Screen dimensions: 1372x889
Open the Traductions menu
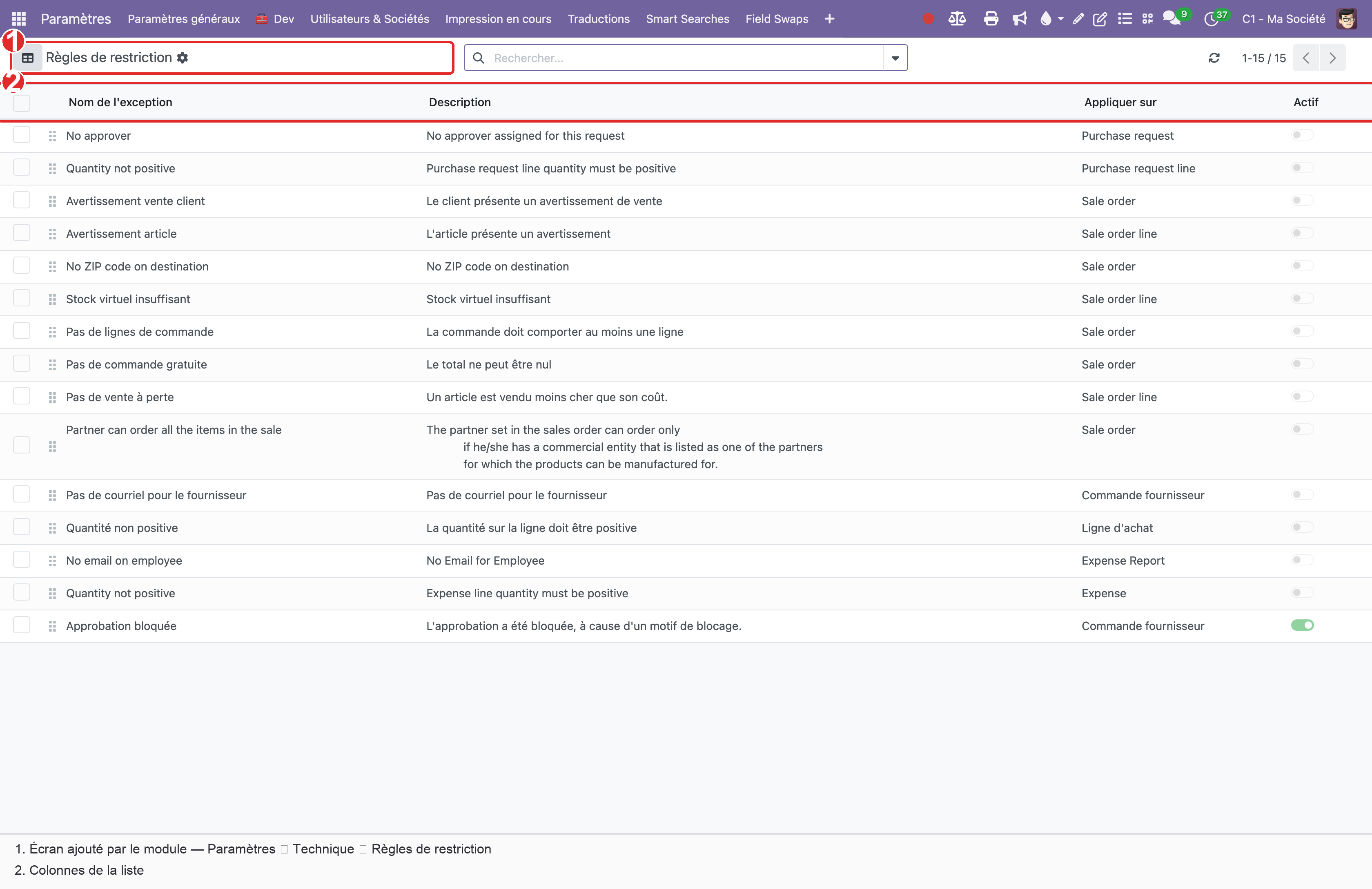pyautogui.click(x=598, y=19)
